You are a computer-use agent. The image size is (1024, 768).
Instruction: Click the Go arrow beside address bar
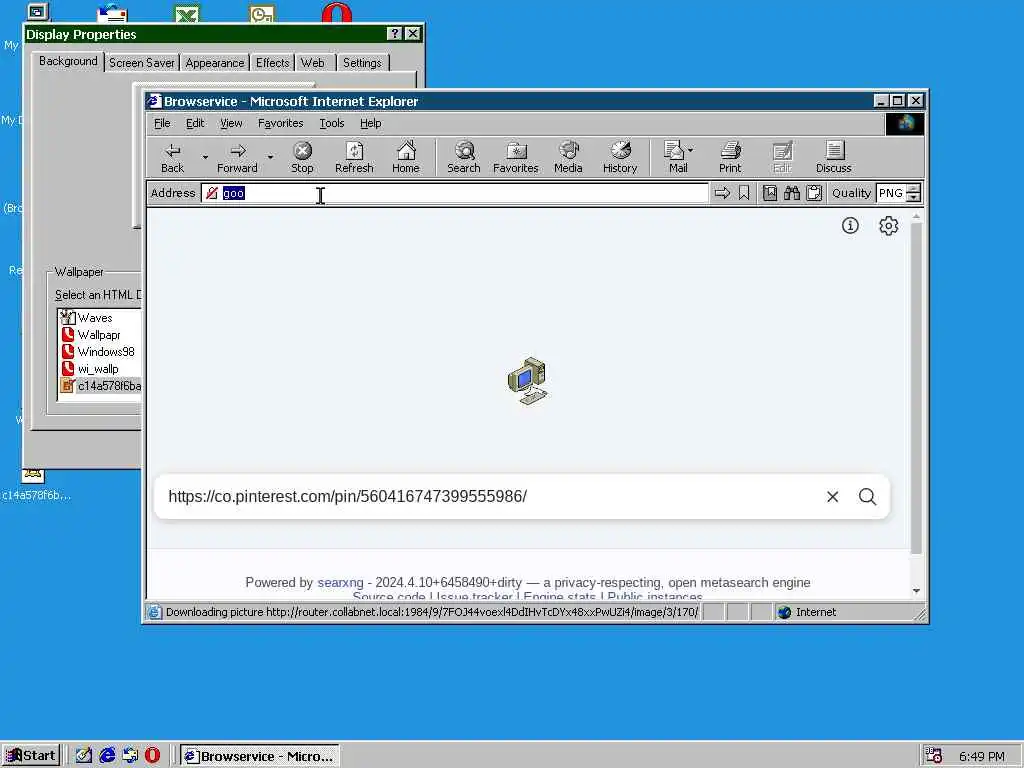722,193
